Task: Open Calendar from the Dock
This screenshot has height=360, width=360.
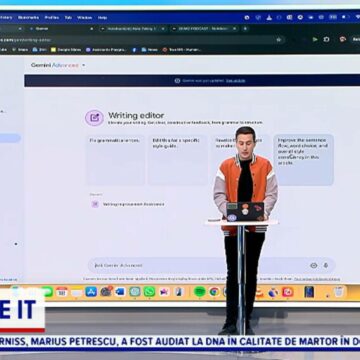Action: [x=62, y=292]
